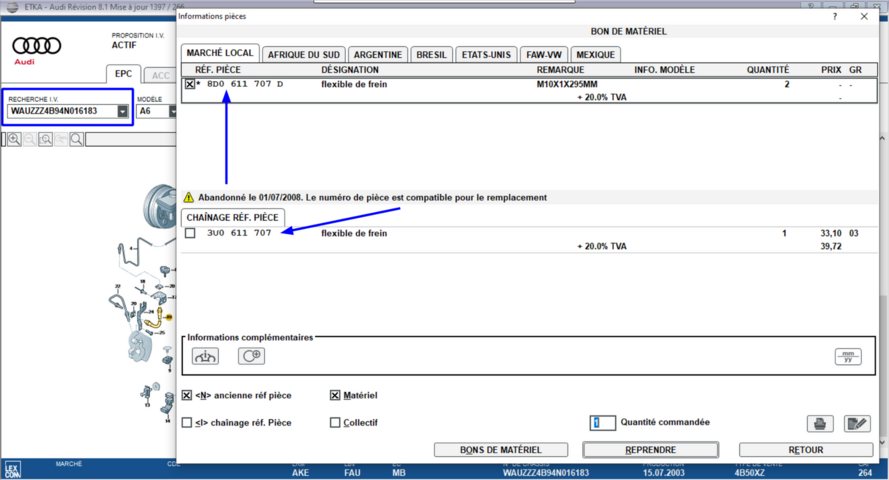Image resolution: width=889 pixels, height=480 pixels.
Task: Click the plain search magnifier icon
Action: point(77,139)
